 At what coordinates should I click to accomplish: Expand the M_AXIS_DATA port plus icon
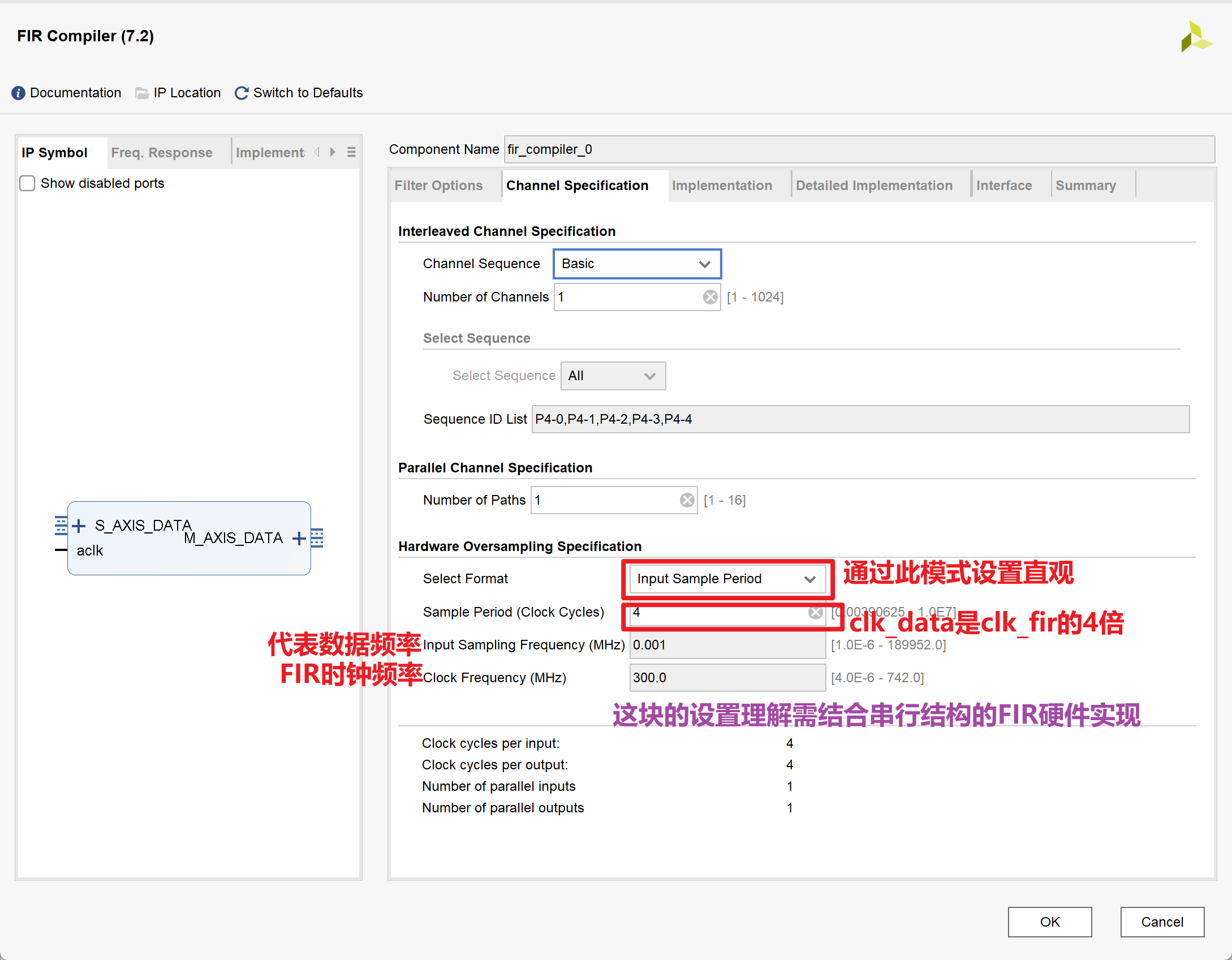299,539
